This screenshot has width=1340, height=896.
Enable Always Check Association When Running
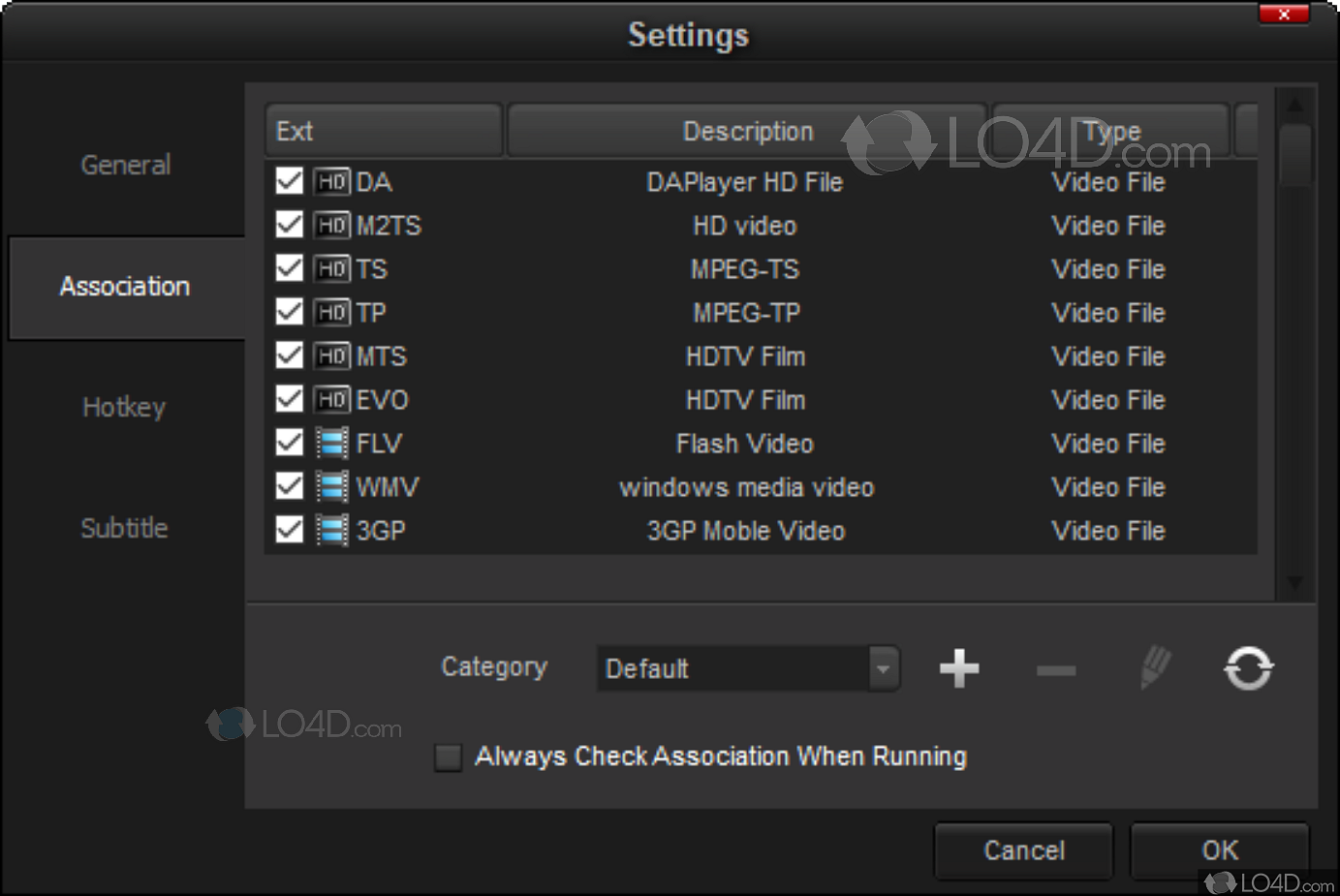tap(449, 757)
